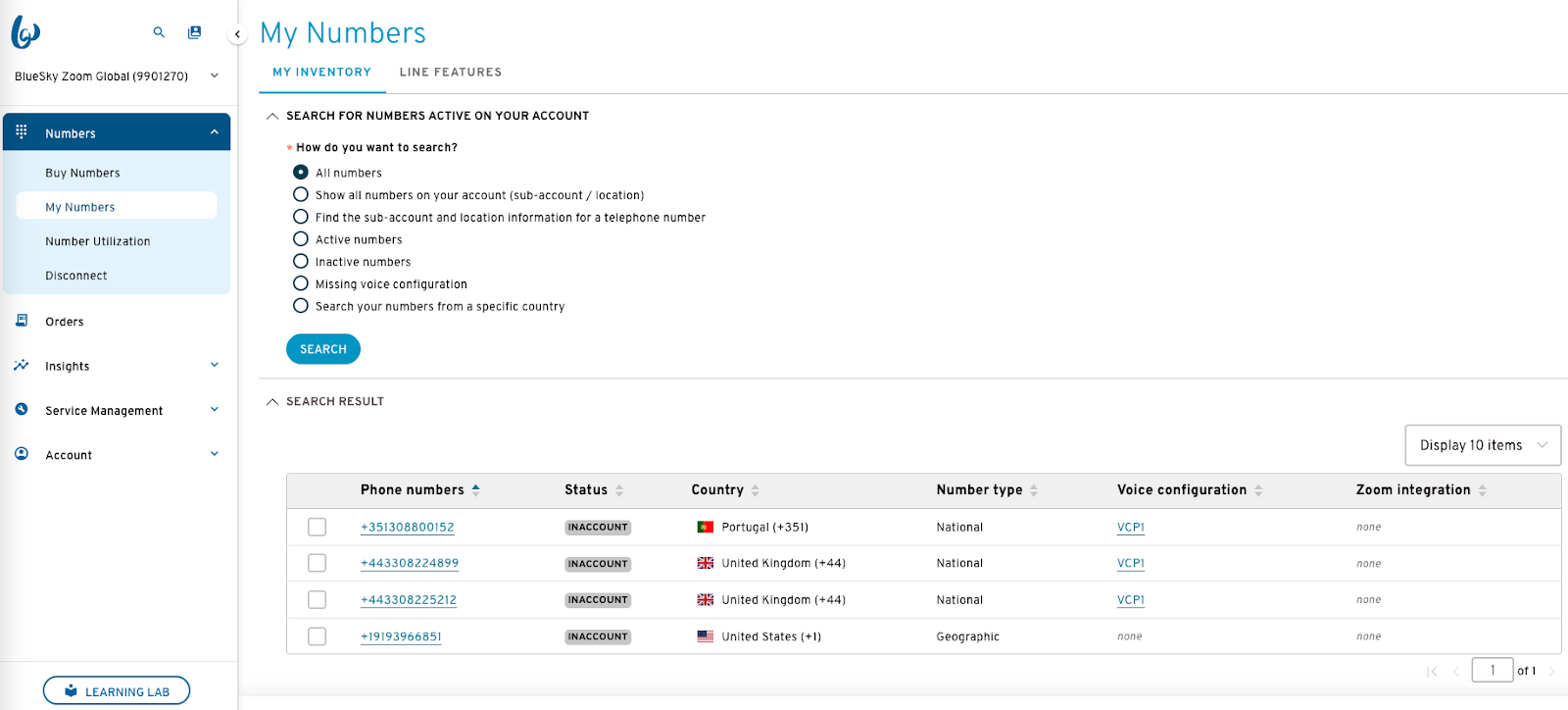The width and height of the screenshot is (1568, 710).
Task: Sort by Voice configuration column arrows
Action: tap(1258, 490)
